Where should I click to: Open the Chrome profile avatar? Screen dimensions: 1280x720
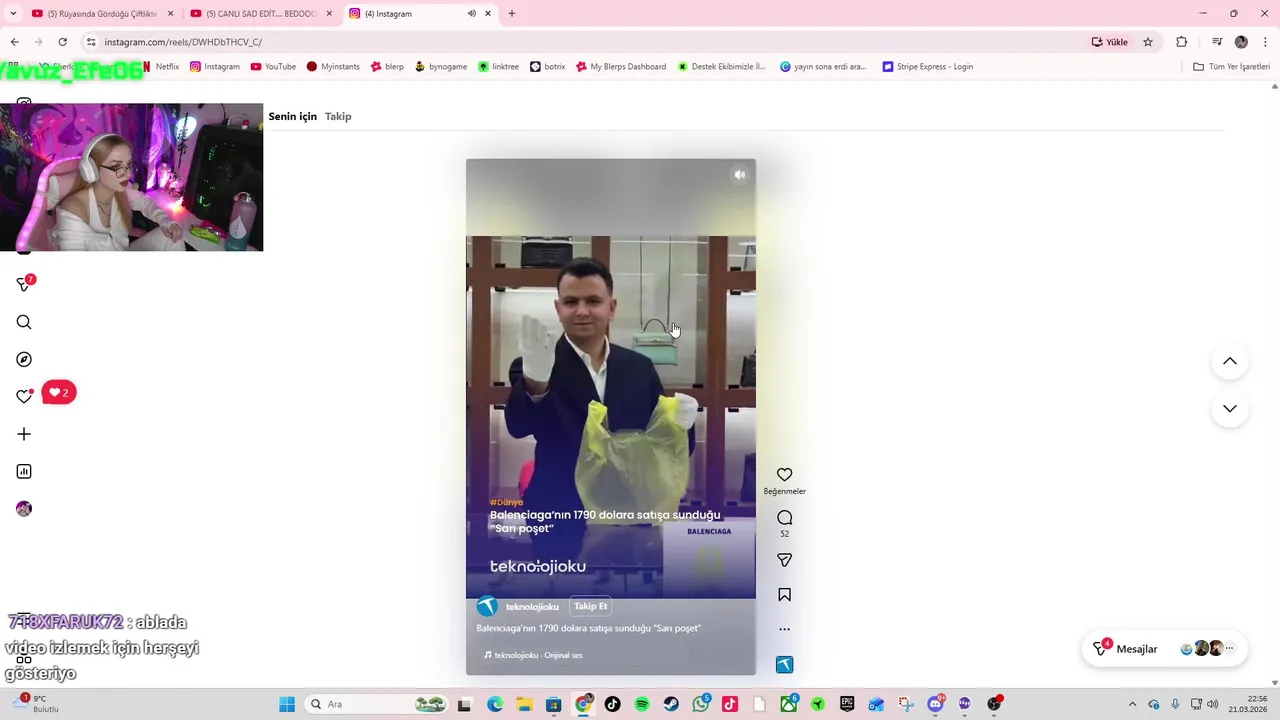(1241, 42)
